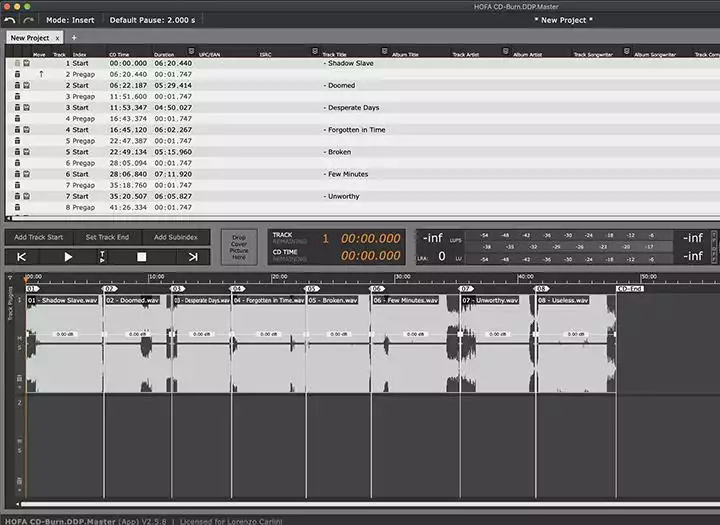Lock audio lane 1
Viewport: 720px width, 525px height.
(x=19, y=378)
